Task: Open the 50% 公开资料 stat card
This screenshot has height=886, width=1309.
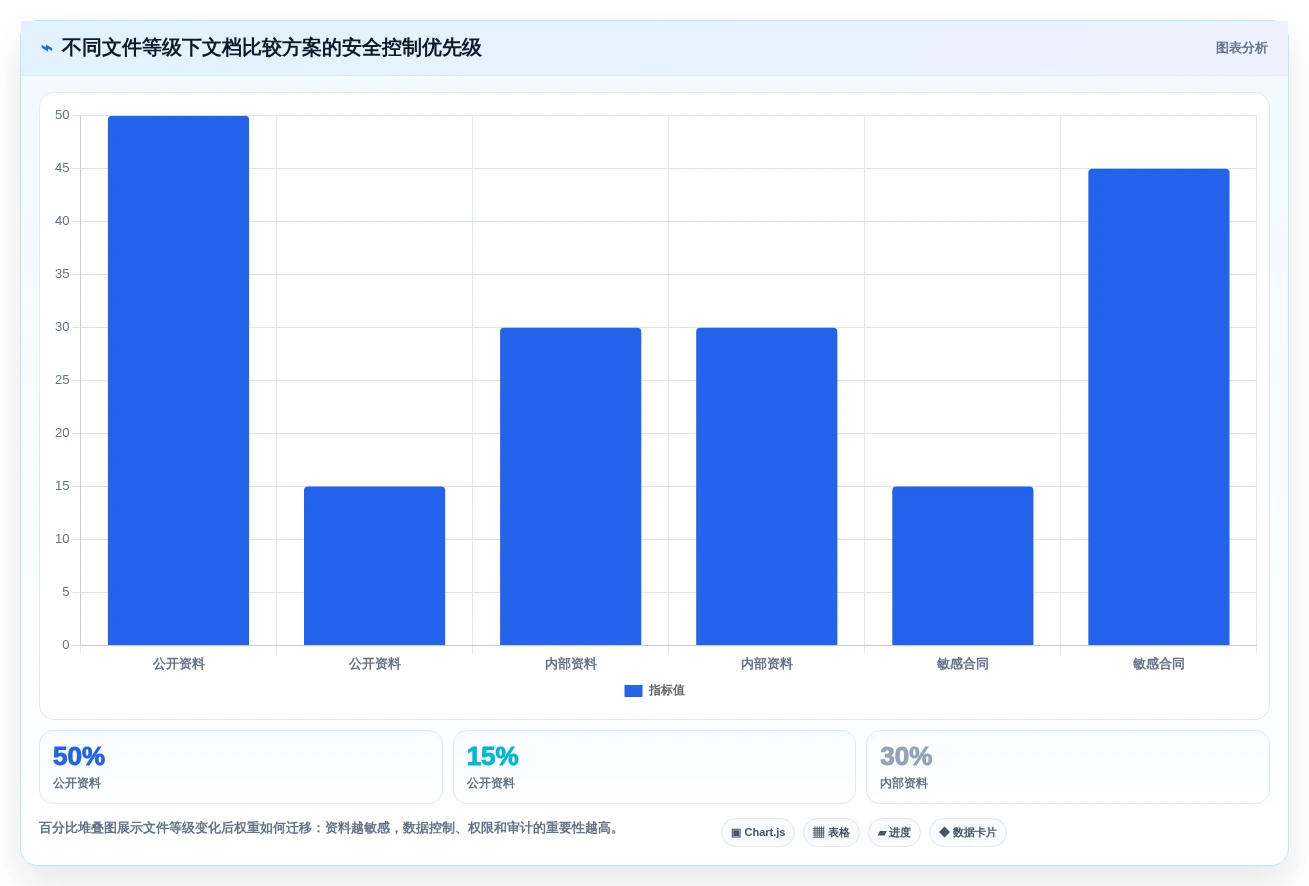Action: (241, 767)
